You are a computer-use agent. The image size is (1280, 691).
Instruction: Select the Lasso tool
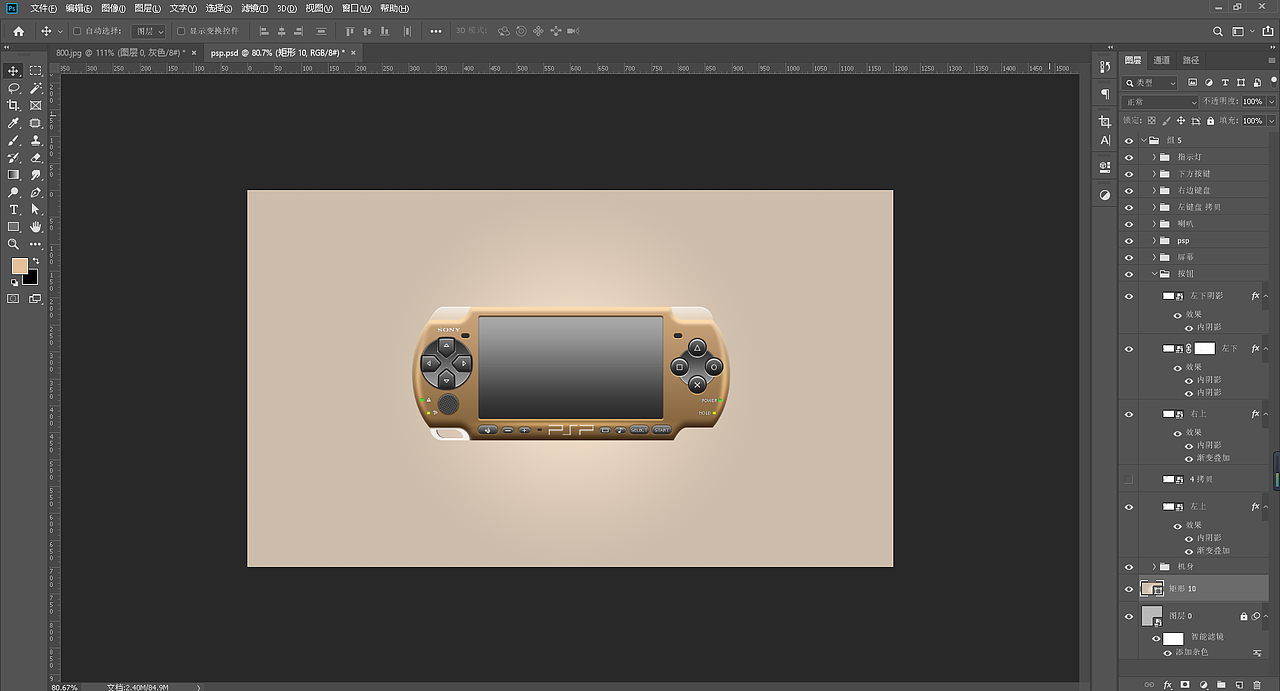point(14,88)
